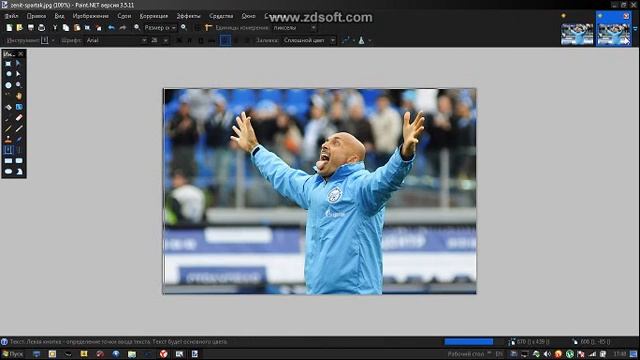This screenshot has height=360, width=640.
Task: Select the Rectangle Select tool
Action: pyautogui.click(x=8, y=63)
